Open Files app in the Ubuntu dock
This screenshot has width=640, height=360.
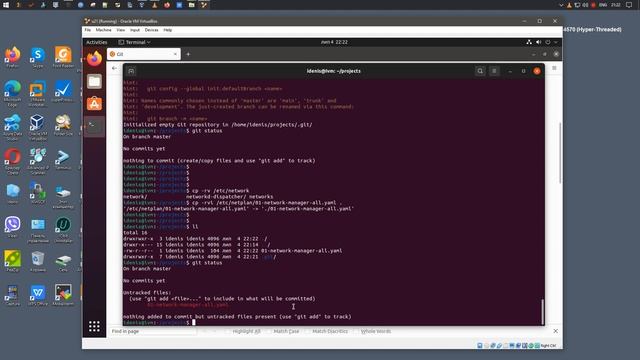[x=94, y=81]
